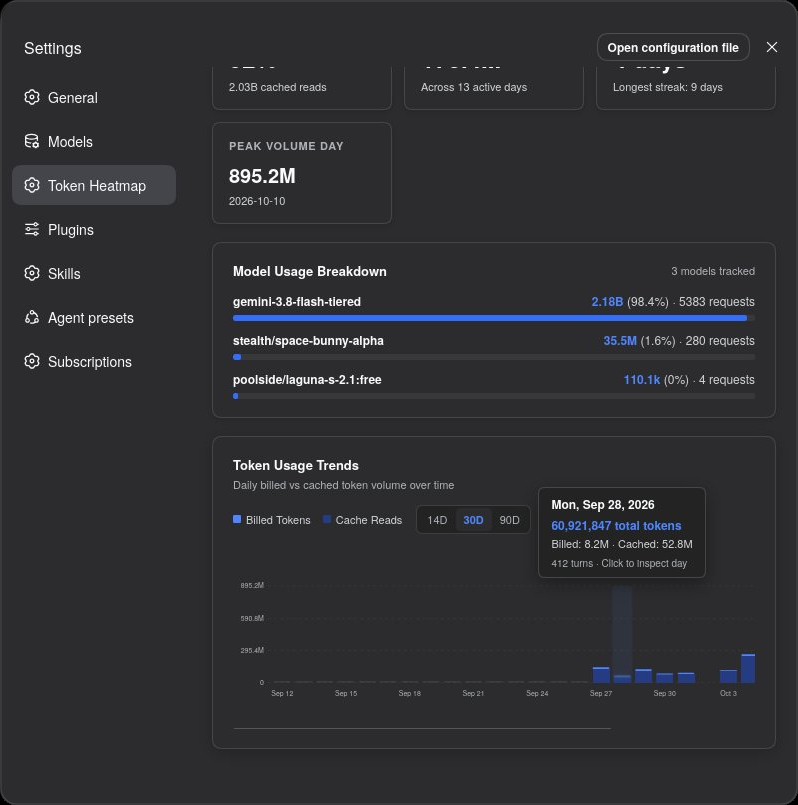This screenshot has height=805, width=798.
Task: Click the gemini-3.8-flash-tiered usage bar
Action: [x=493, y=318]
